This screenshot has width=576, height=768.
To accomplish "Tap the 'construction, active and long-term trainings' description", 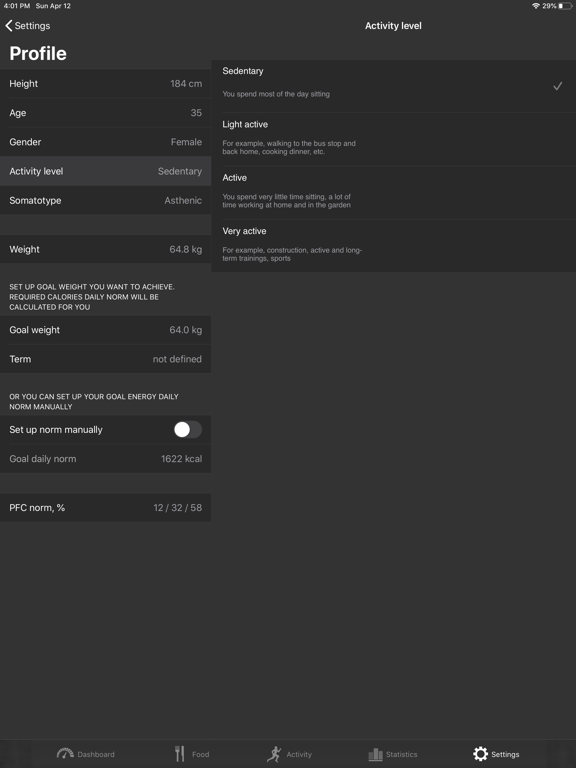I will pos(292,254).
